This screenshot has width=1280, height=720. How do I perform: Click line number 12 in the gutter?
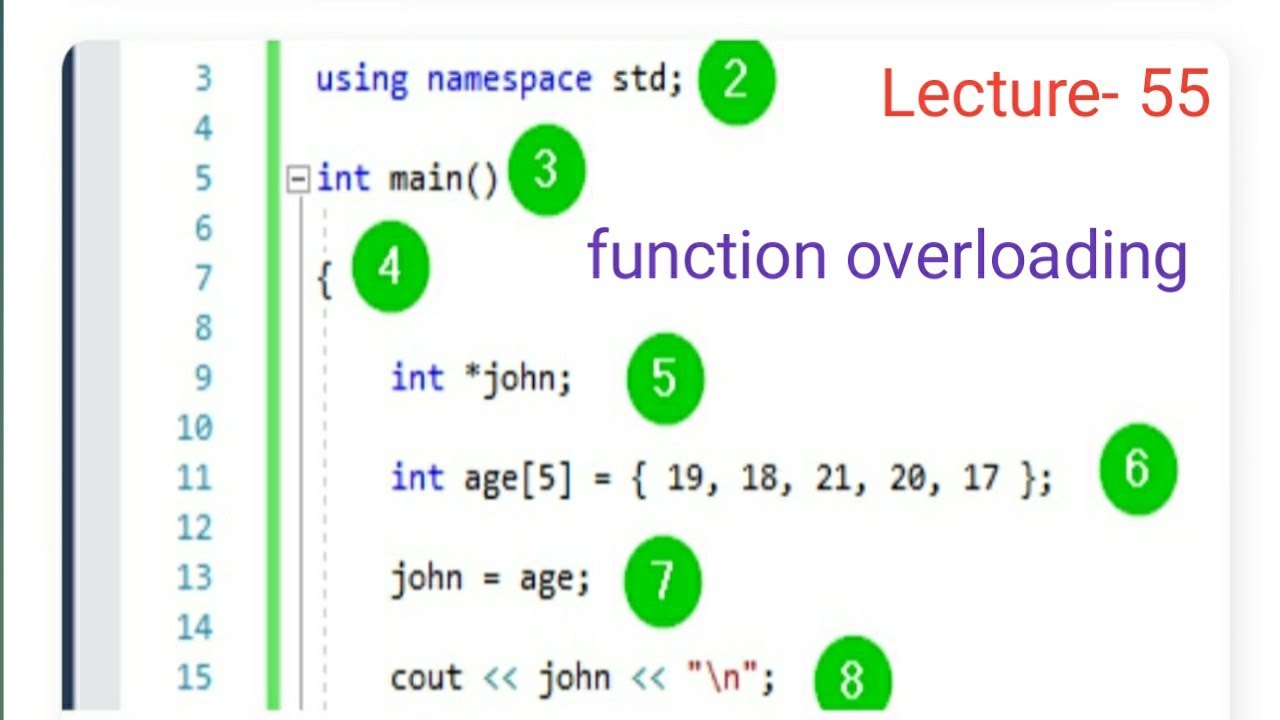195,528
